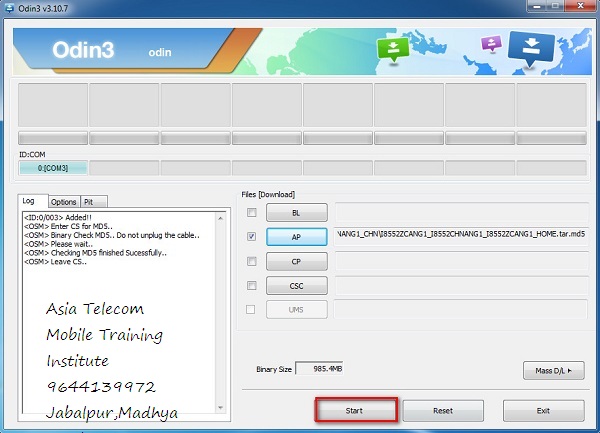This screenshot has height=433, width=600.
Task: Click the empty CP path field
Action: pos(461,261)
